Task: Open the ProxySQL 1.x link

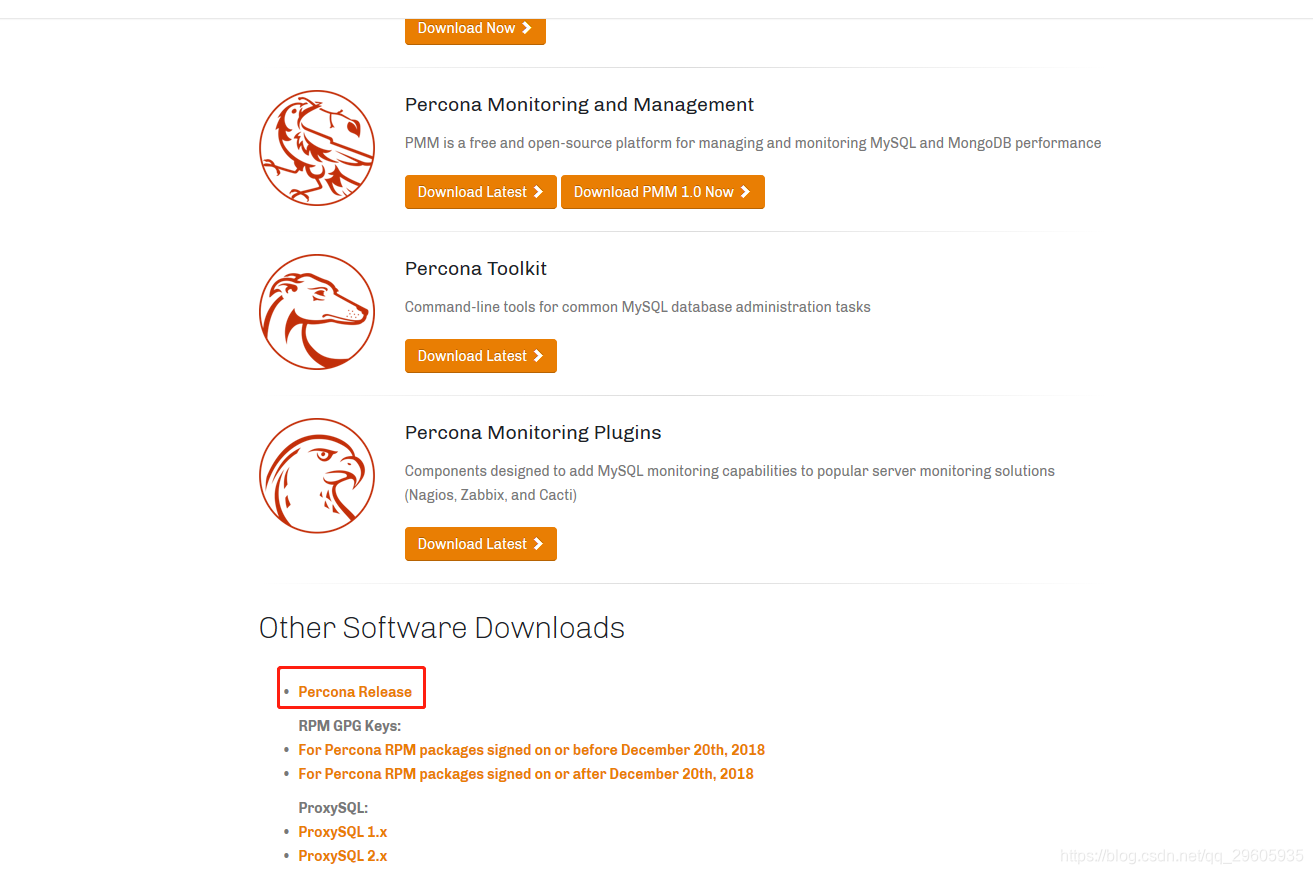Action: 342,832
